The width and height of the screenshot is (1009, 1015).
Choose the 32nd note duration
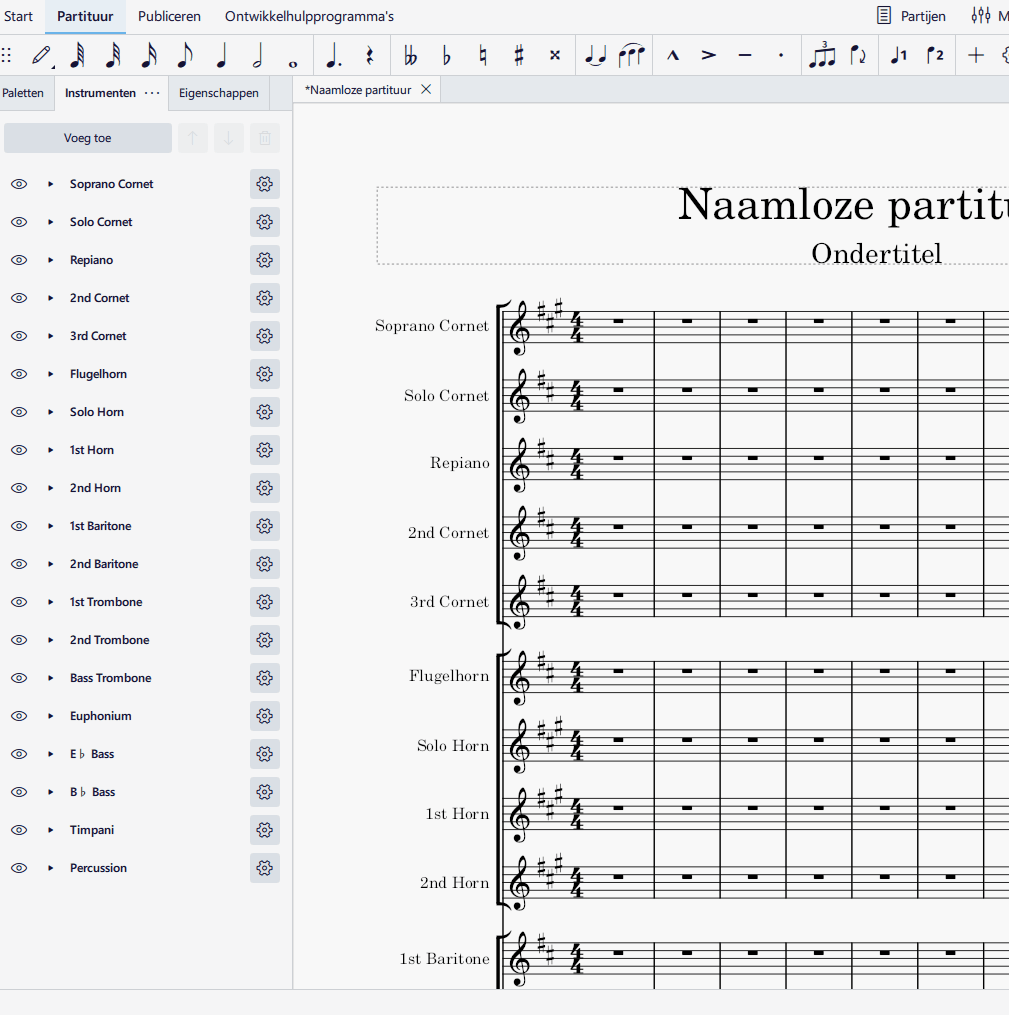point(113,56)
